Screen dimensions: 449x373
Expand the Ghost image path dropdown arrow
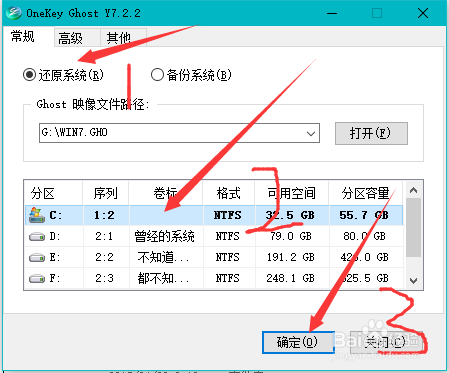pos(311,133)
